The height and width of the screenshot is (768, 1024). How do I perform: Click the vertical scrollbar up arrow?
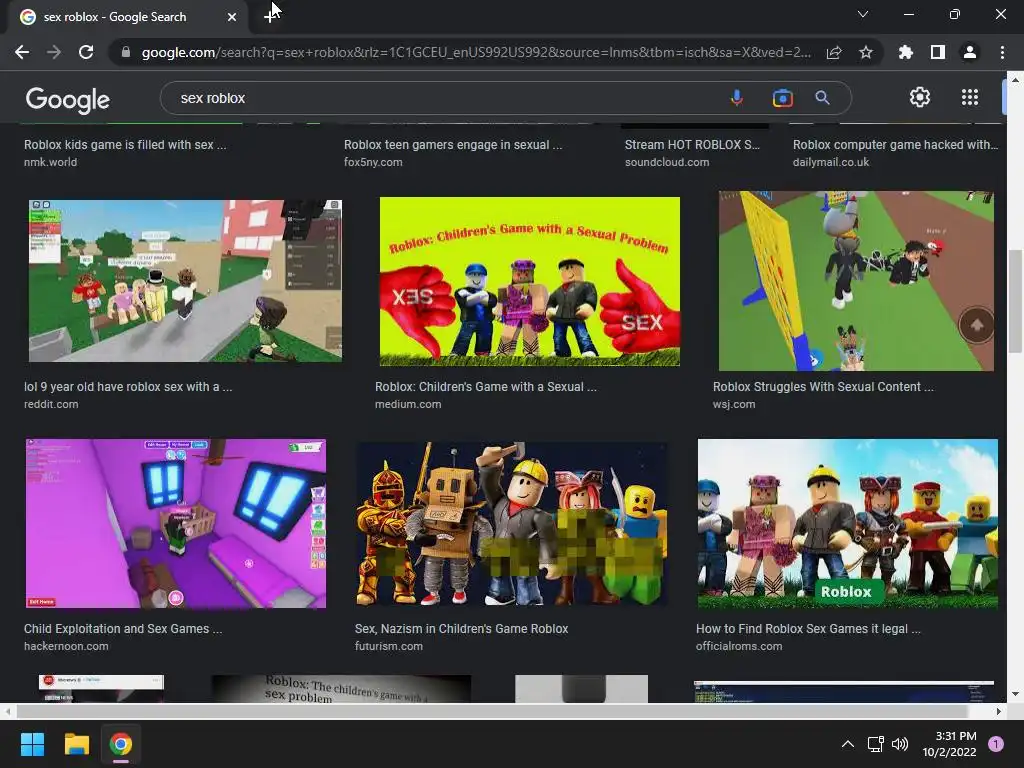[x=1015, y=80]
